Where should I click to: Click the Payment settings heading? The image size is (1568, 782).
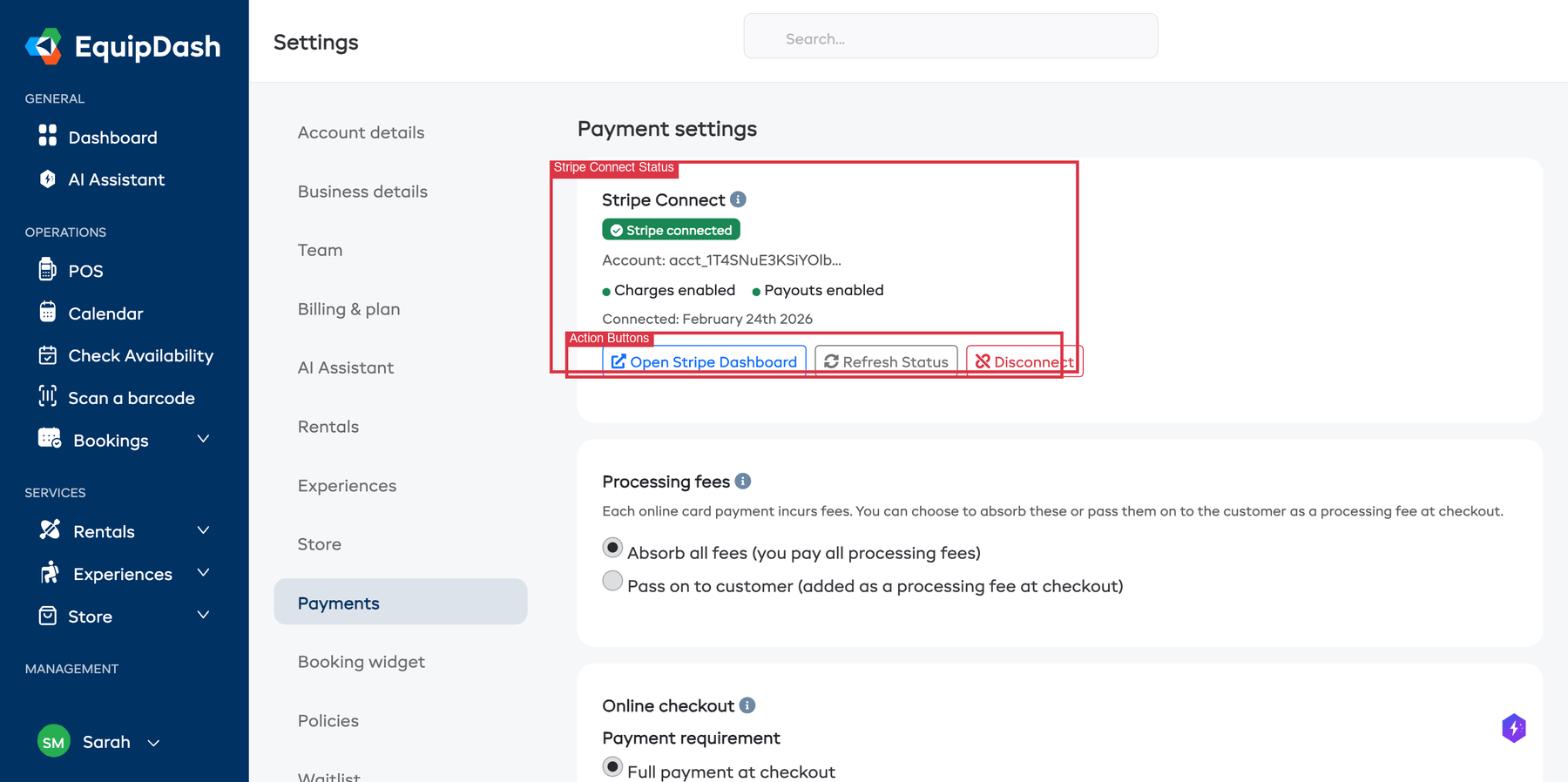[x=667, y=129]
